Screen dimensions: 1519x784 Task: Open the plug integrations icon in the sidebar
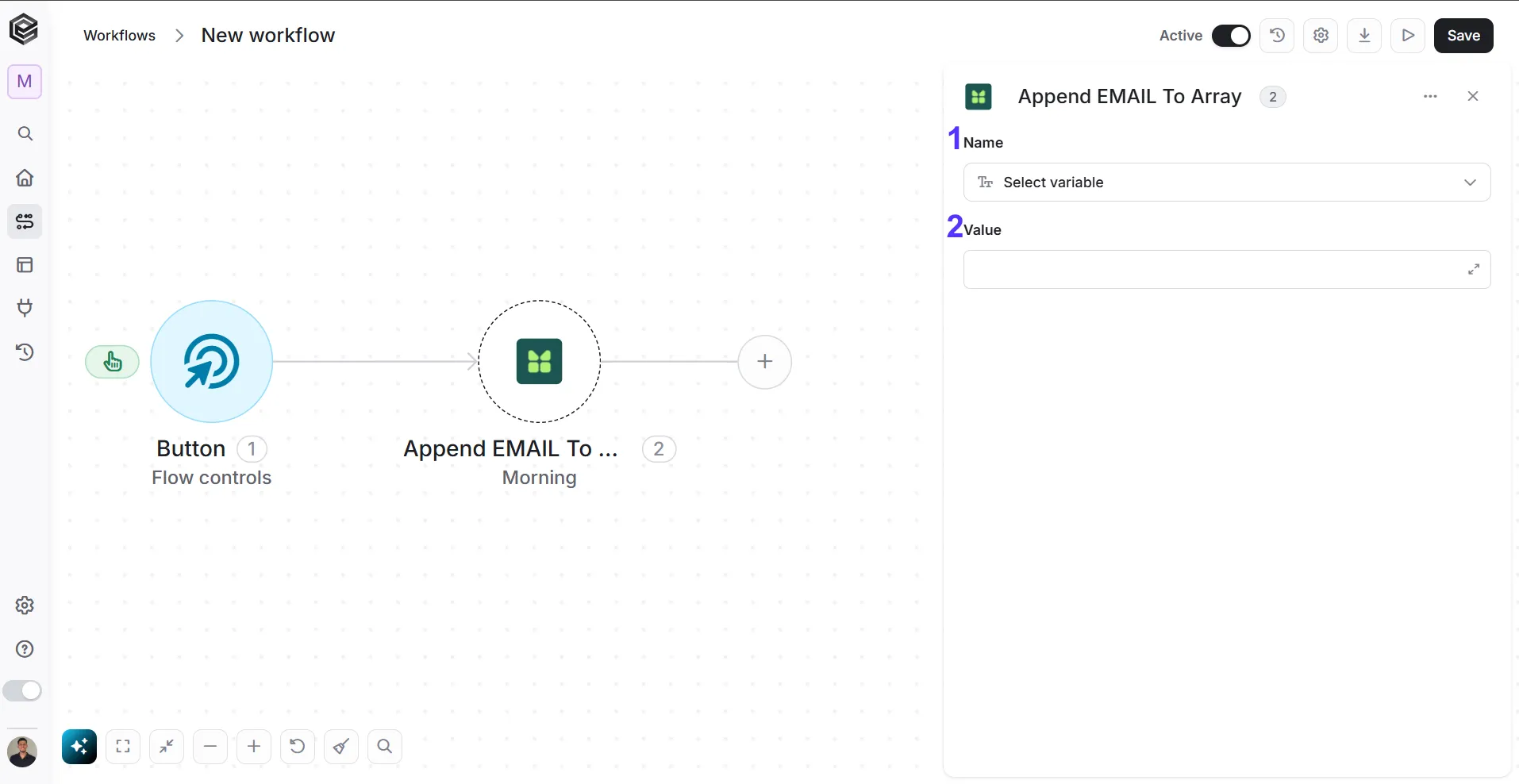pyautogui.click(x=25, y=308)
